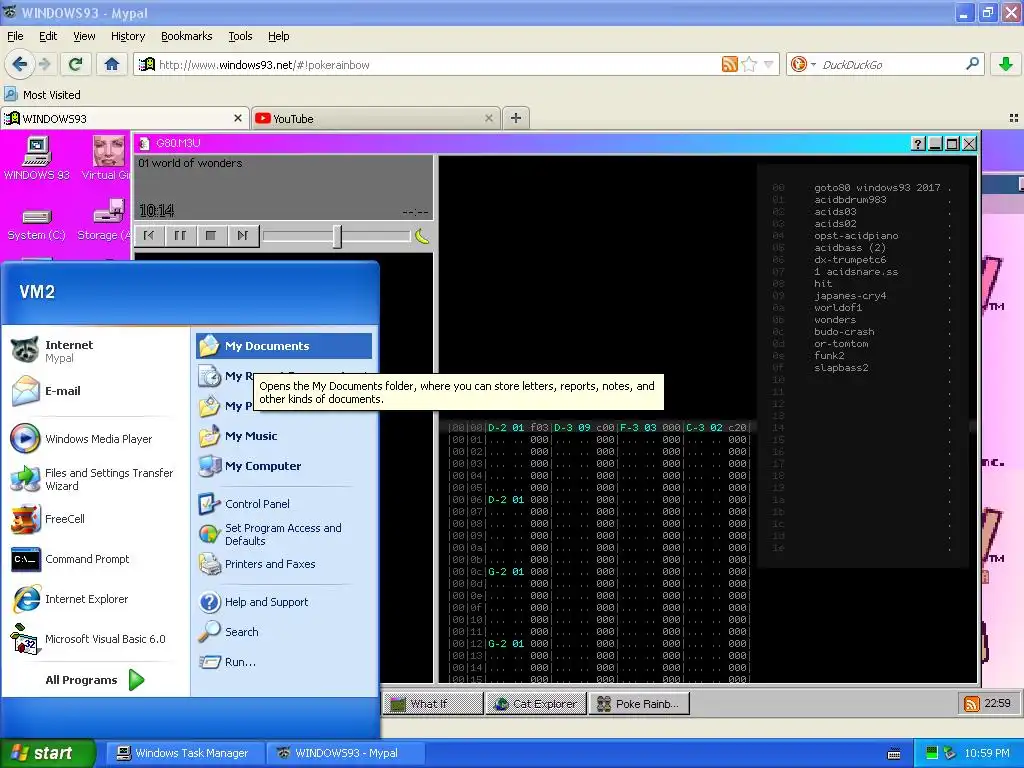
Task: Open the System (C:) drive icon
Action: tap(37, 225)
